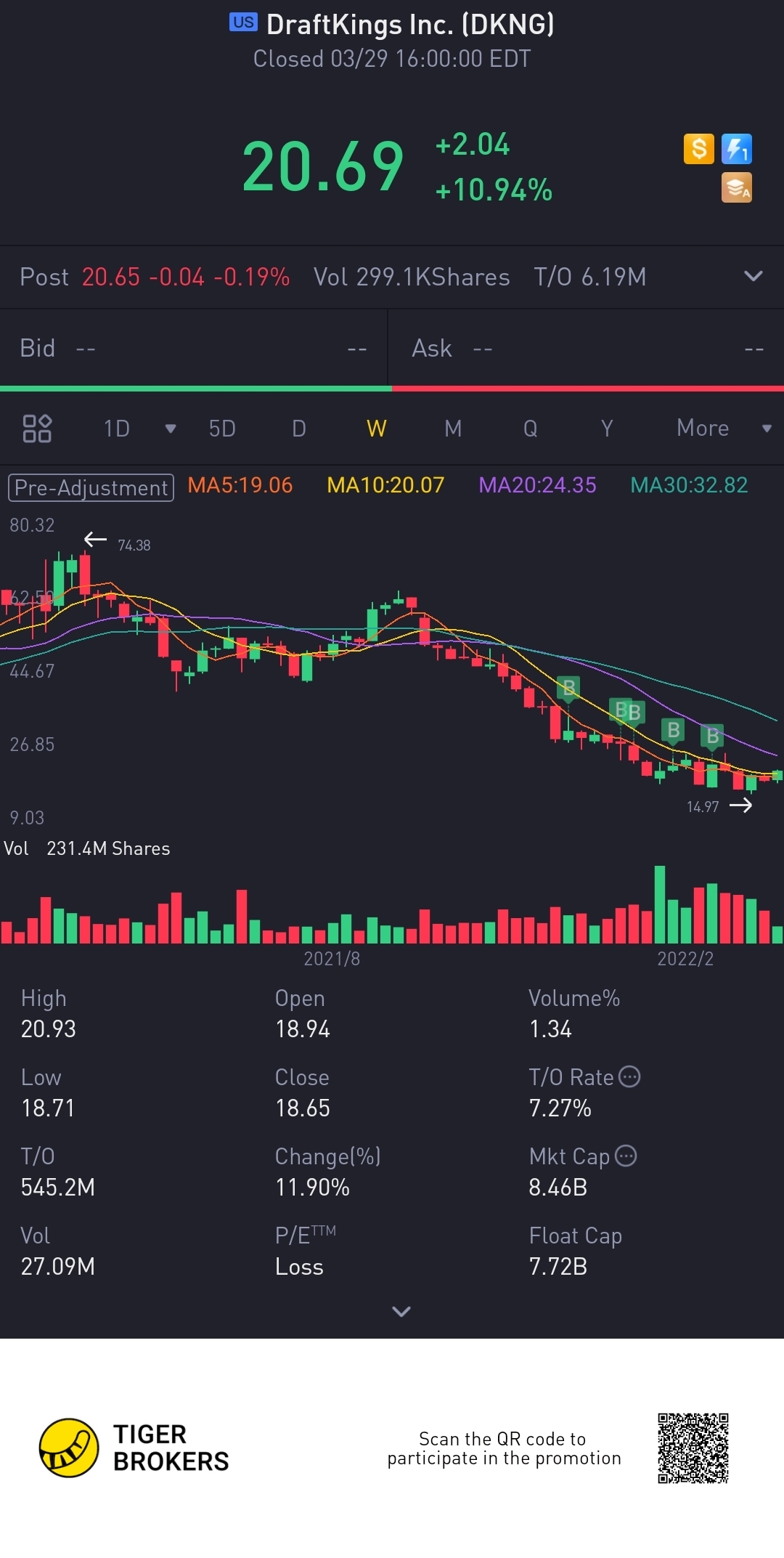
Task: Tap the blue lightning quick-trade icon
Action: (x=737, y=149)
